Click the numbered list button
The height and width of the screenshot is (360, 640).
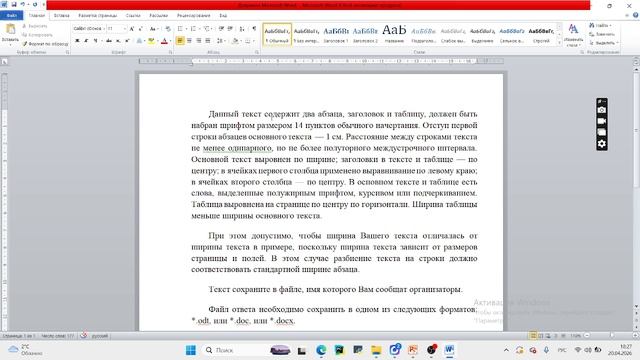click(x=193, y=29)
